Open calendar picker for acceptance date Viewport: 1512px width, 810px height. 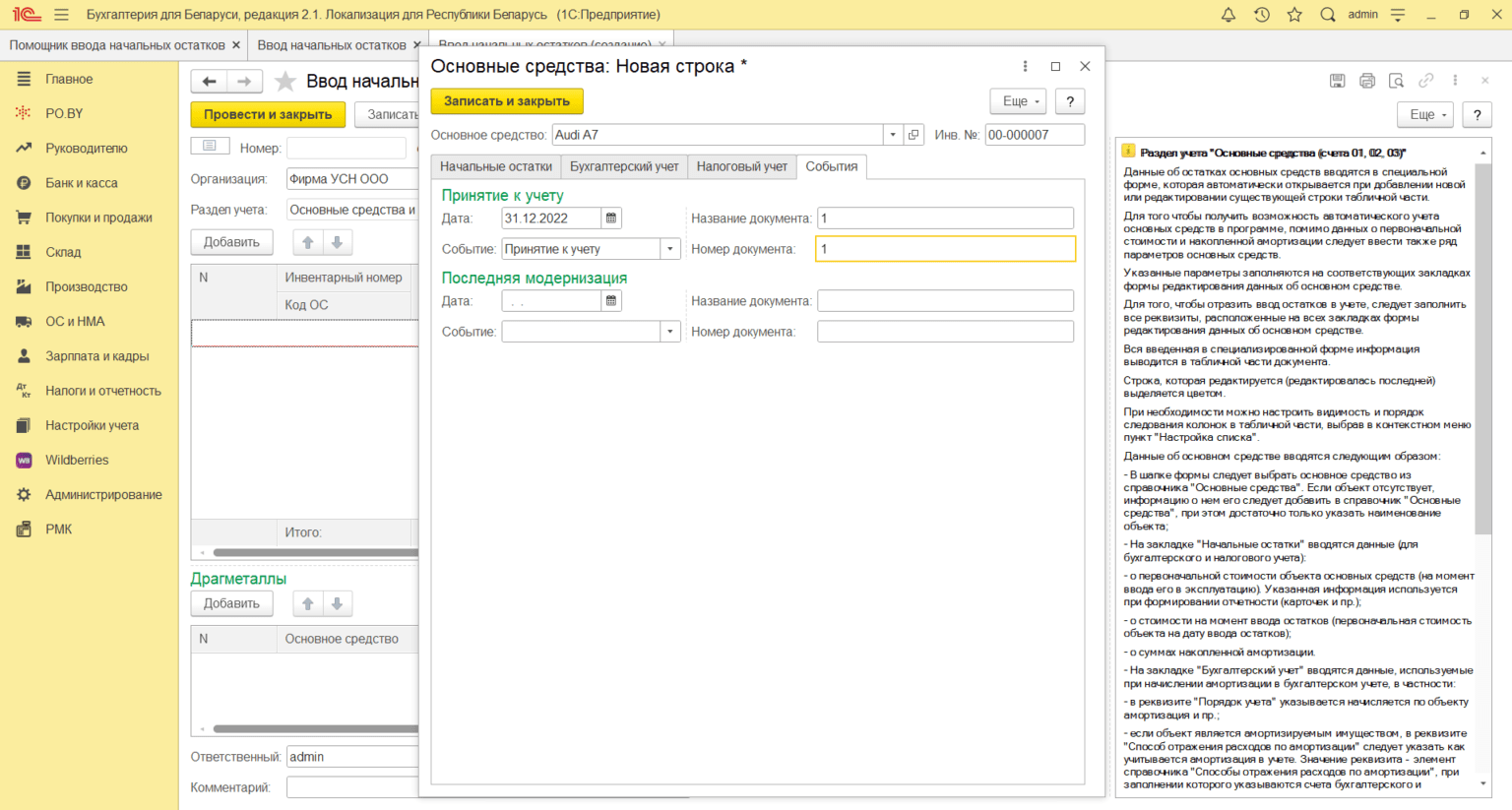pos(611,218)
